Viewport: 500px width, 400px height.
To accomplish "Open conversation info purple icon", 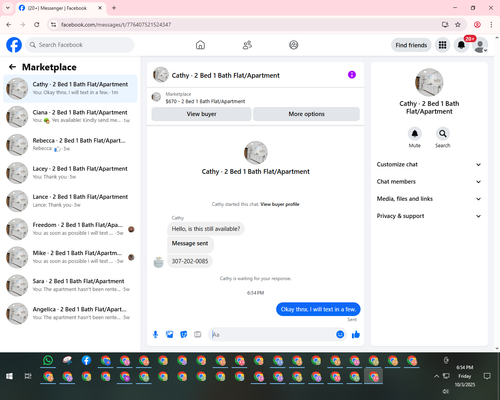I will click(352, 75).
